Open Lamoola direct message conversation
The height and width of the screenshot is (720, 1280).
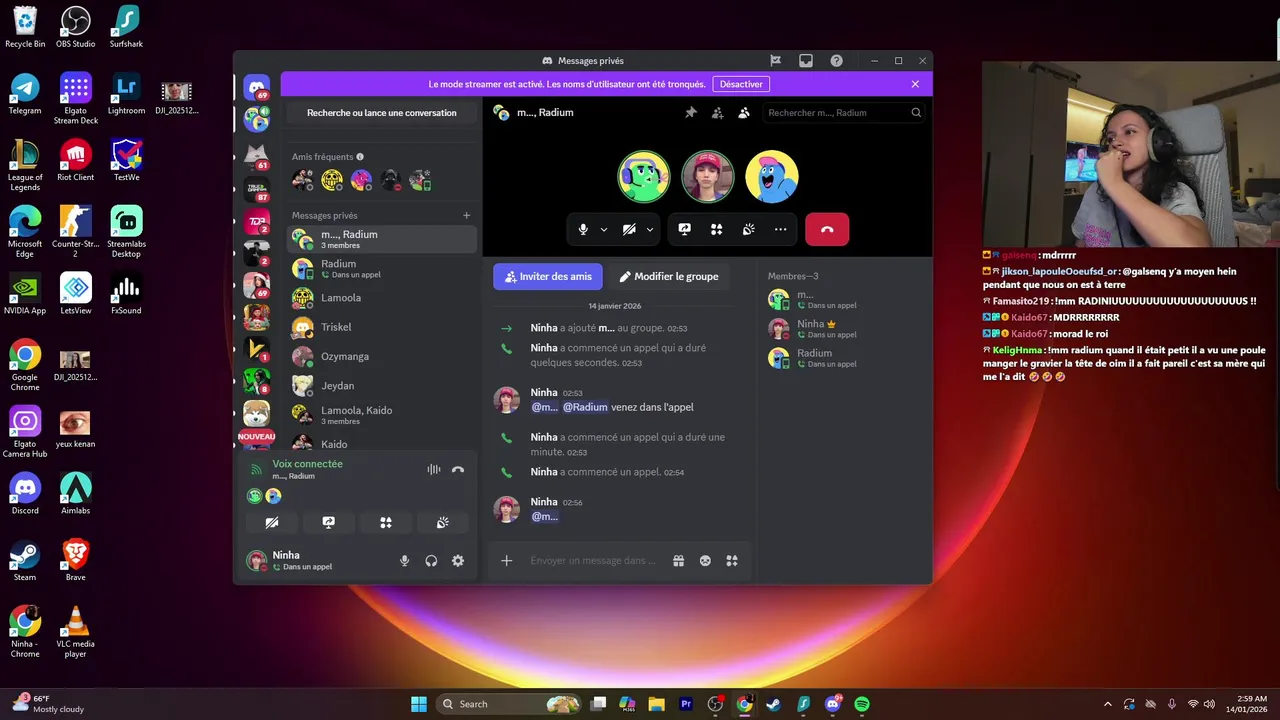click(382, 298)
